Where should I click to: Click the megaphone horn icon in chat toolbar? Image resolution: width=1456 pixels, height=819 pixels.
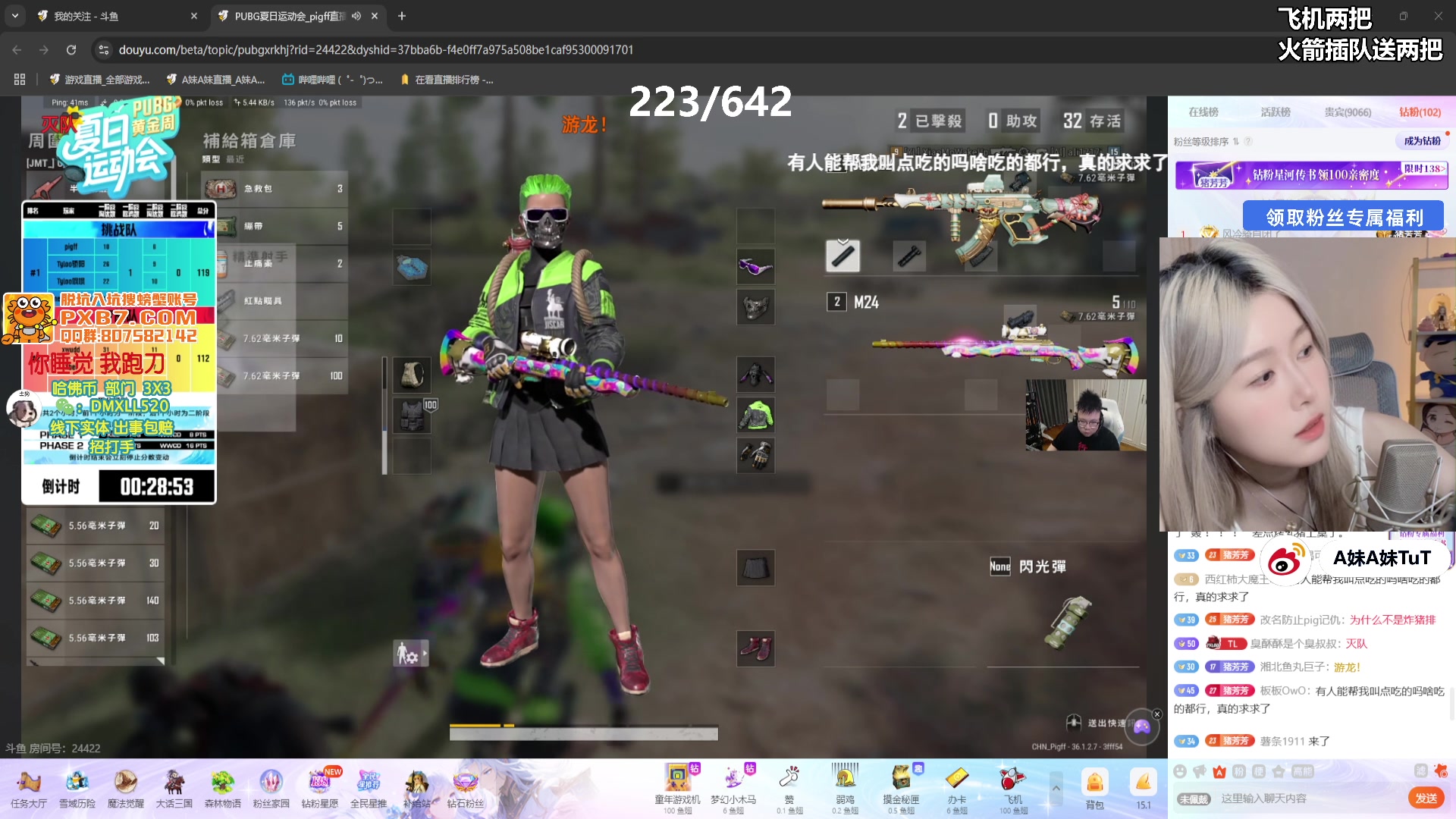(x=1200, y=771)
